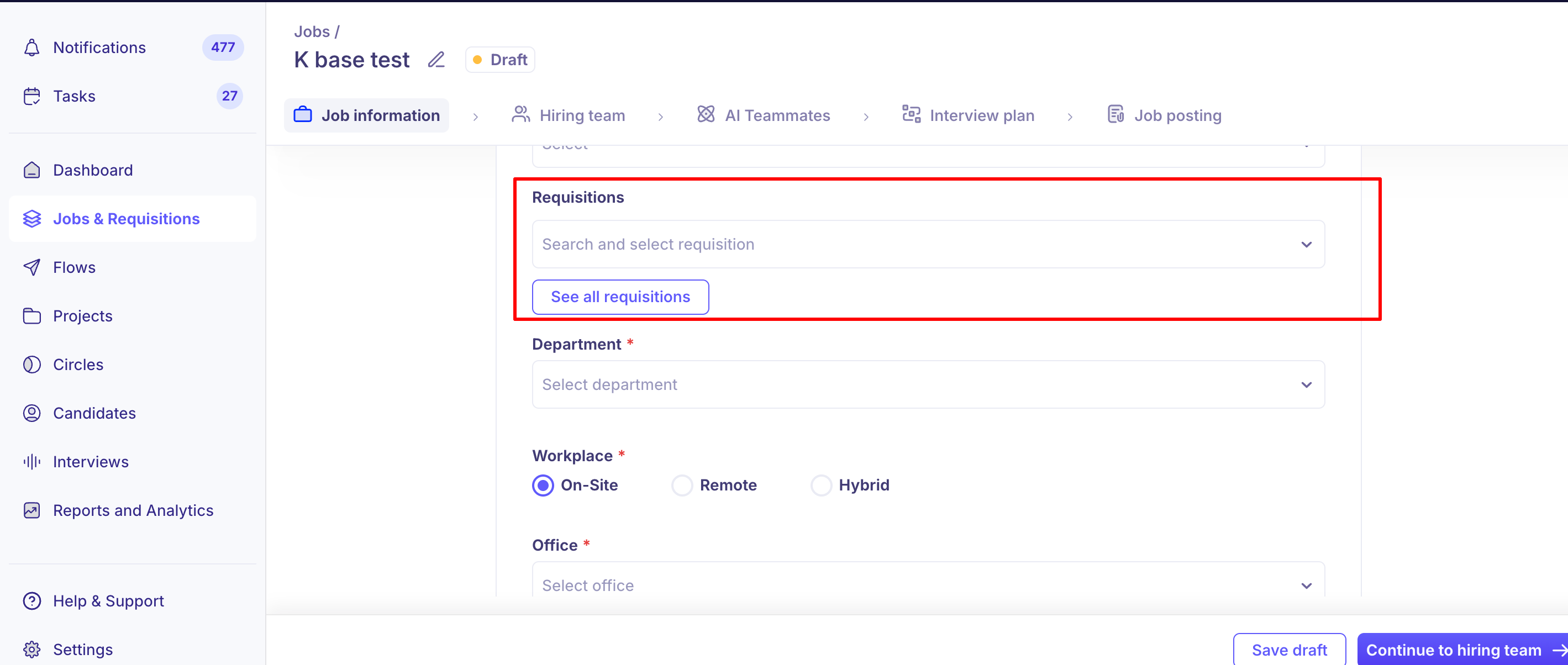Viewport: 1568px width, 665px height.
Task: Click the Notifications bell icon
Action: point(31,47)
